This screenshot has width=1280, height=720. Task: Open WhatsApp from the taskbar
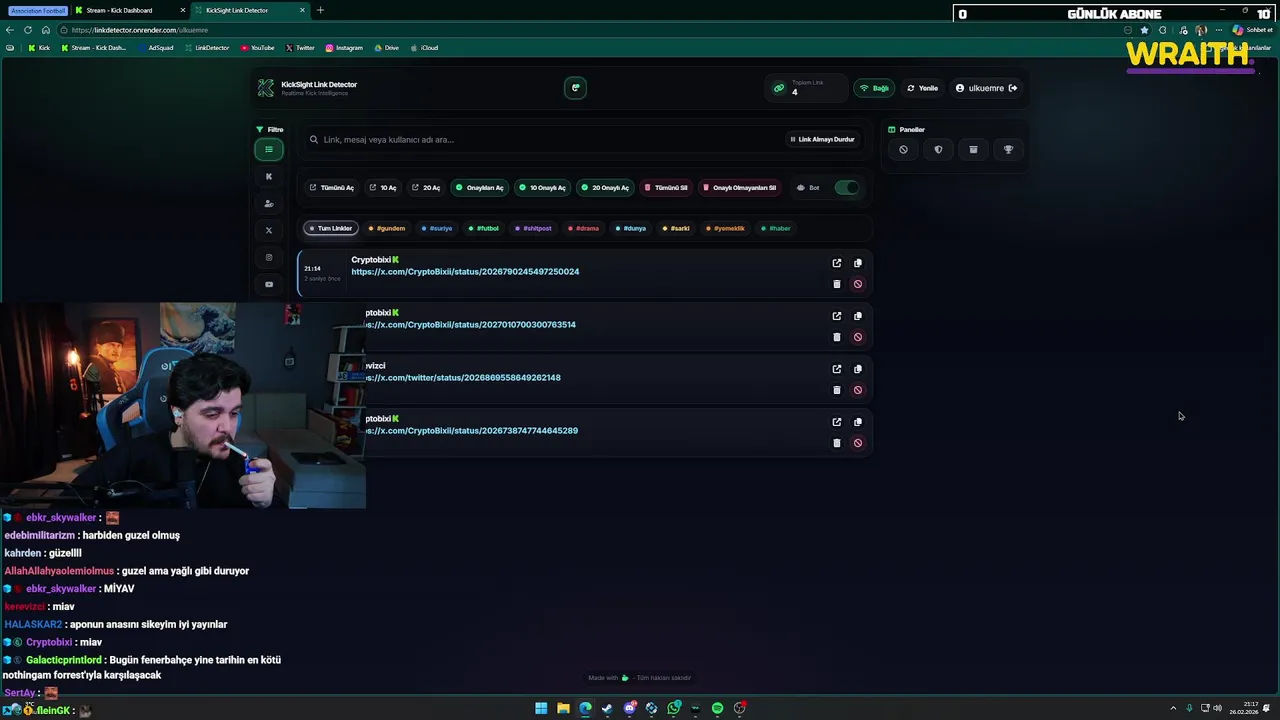tap(674, 708)
